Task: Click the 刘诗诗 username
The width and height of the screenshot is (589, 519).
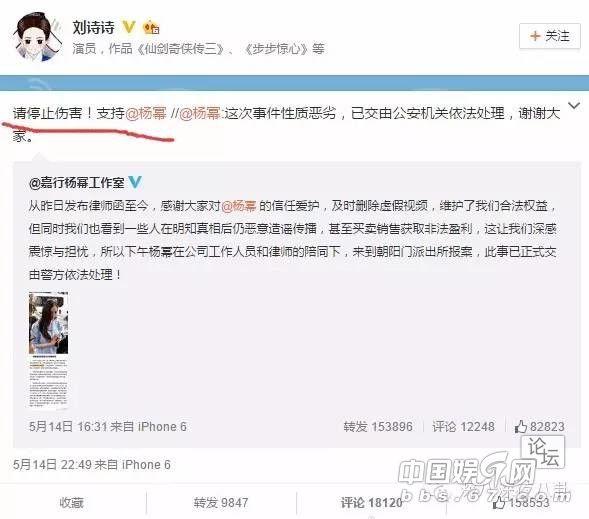Action: [94, 27]
